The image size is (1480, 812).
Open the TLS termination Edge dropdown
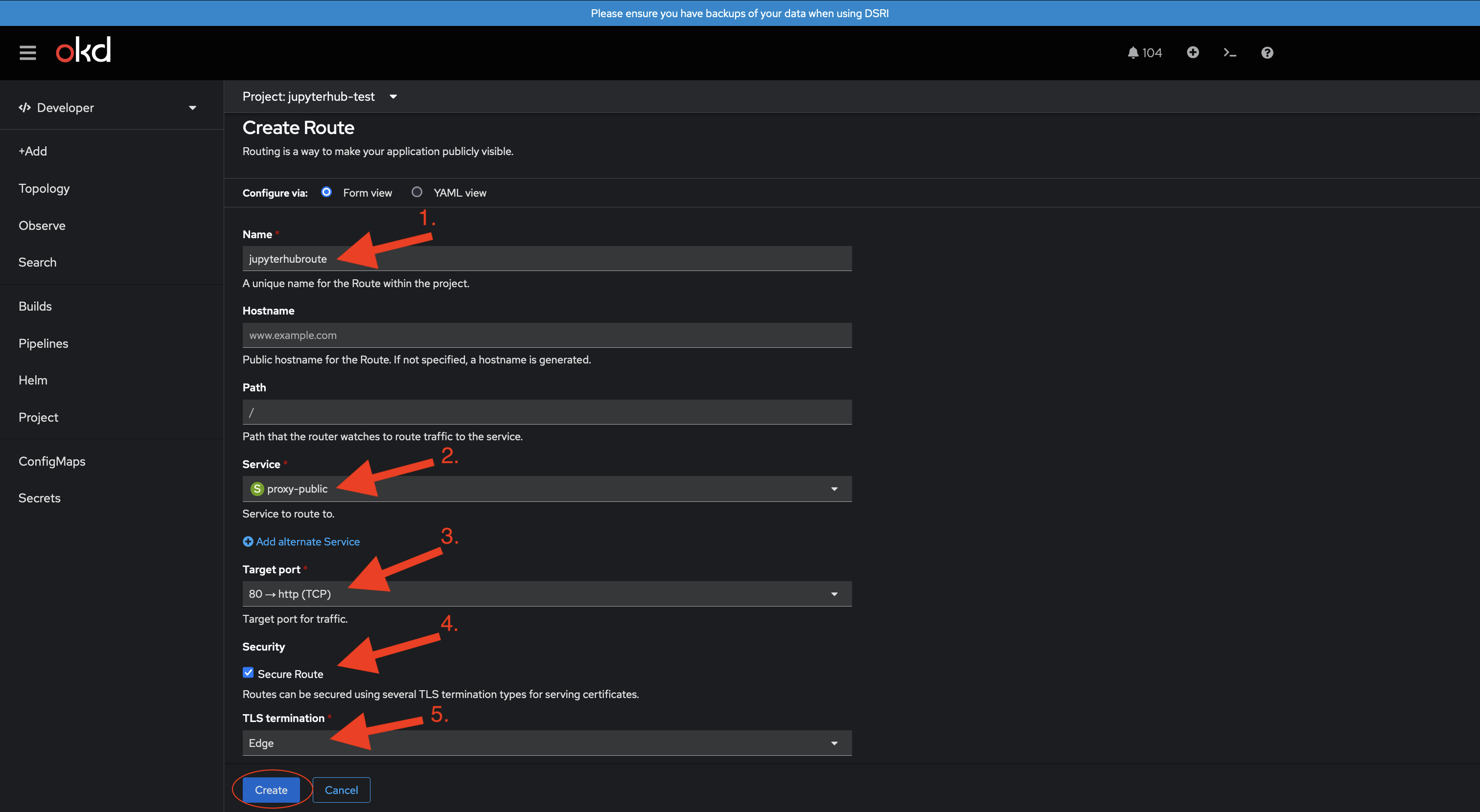pyautogui.click(x=547, y=743)
